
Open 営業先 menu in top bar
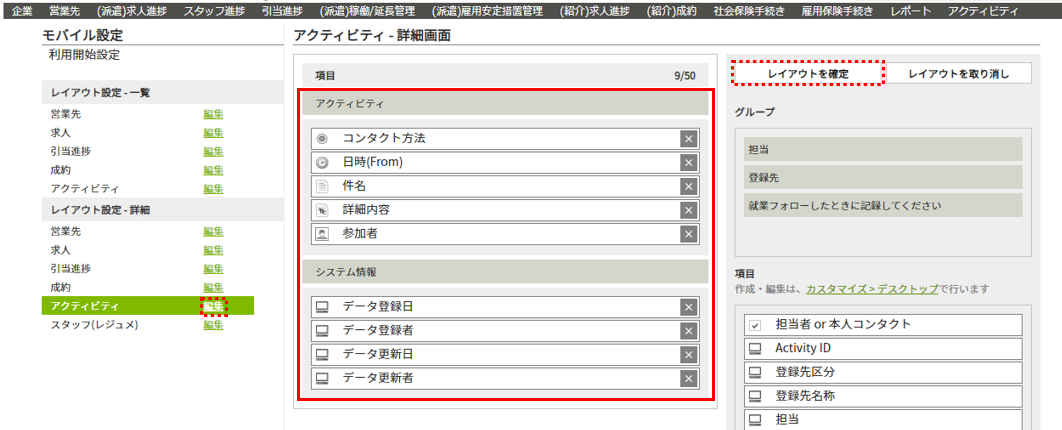point(66,11)
